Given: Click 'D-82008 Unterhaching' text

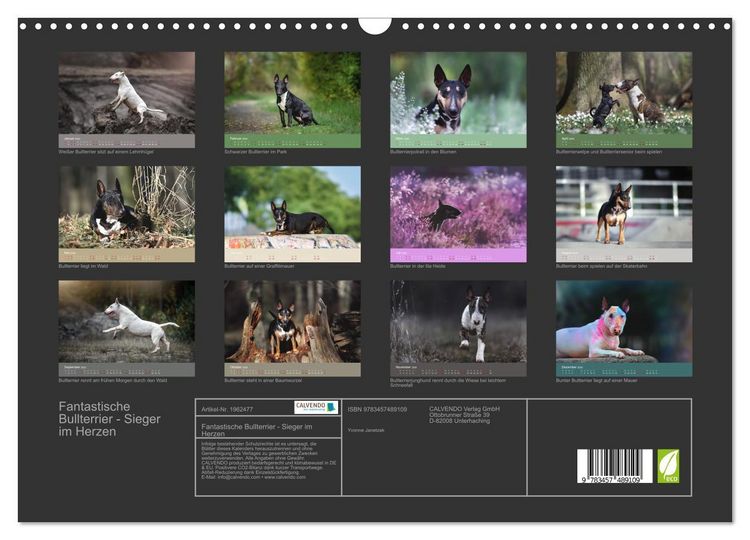Looking at the screenshot, I should click(459, 421).
